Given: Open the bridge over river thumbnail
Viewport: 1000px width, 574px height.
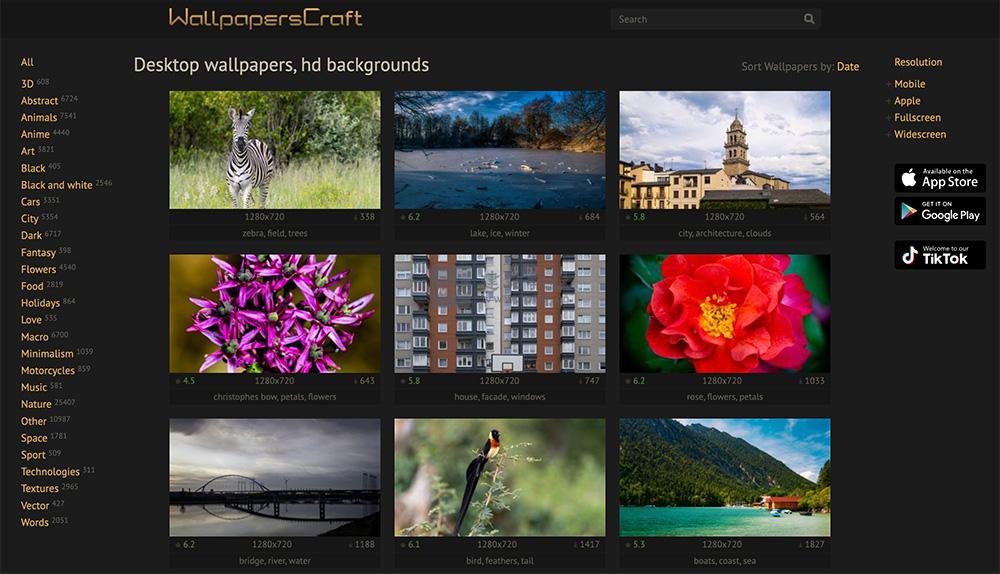Looking at the screenshot, I should 275,477.
